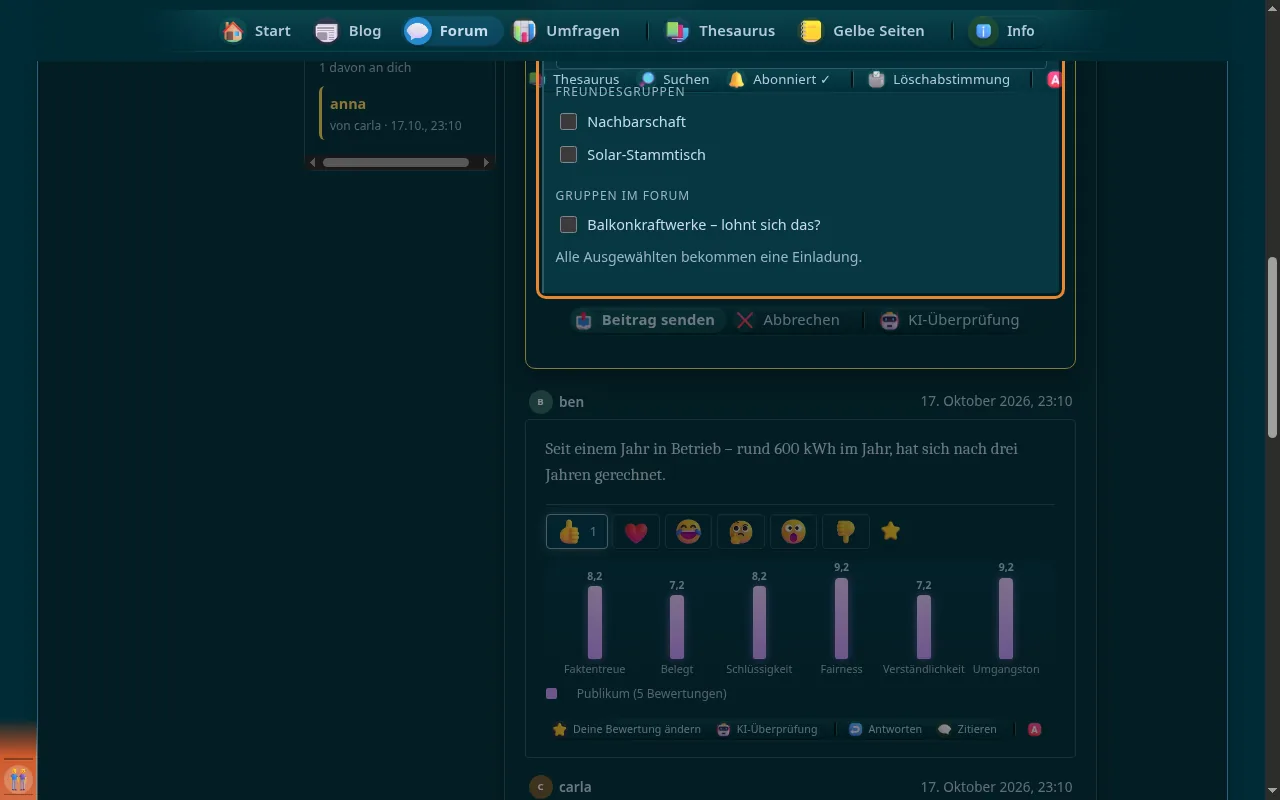Click the Beitrag senden button
The height and width of the screenshot is (800, 1280).
pyautogui.click(x=645, y=320)
